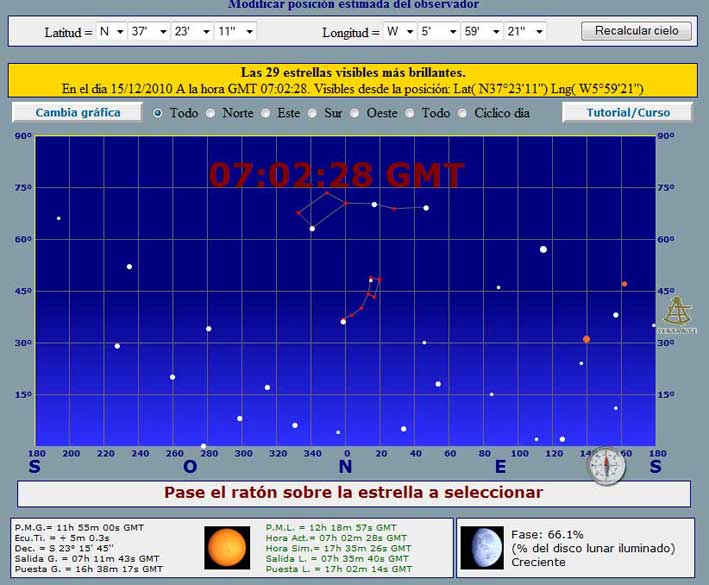This screenshot has width=709, height=585.
Task: Click the compass icon near East axis
Action: click(x=606, y=466)
